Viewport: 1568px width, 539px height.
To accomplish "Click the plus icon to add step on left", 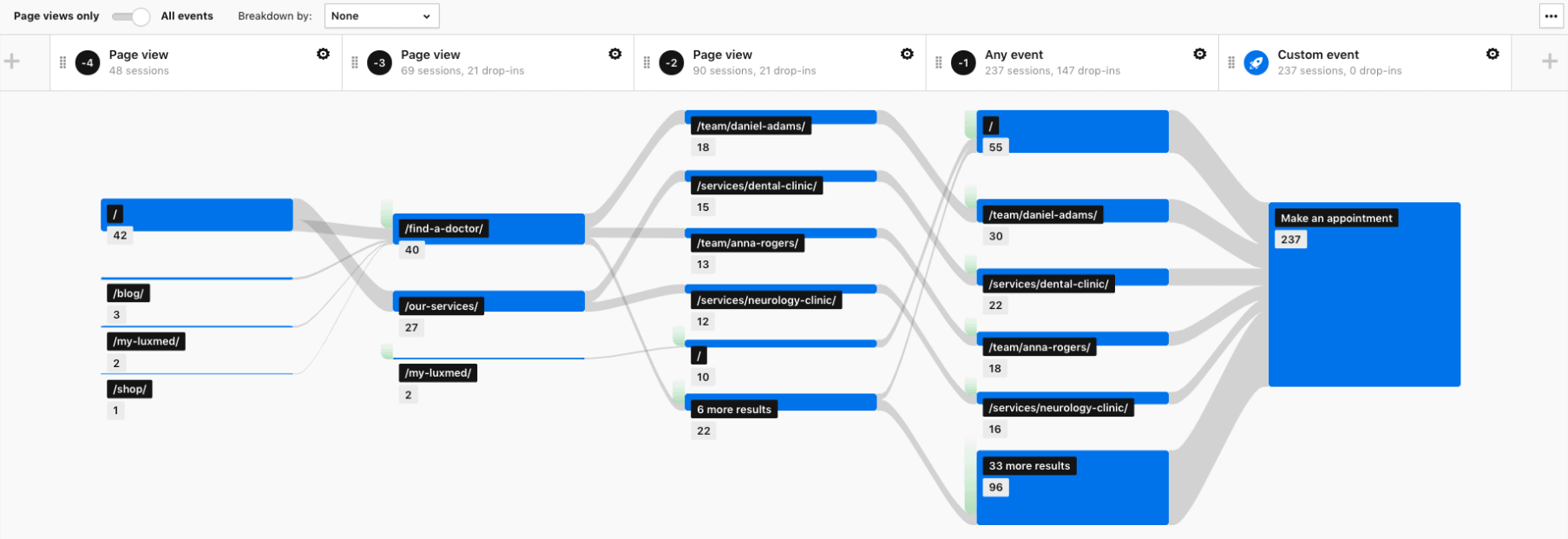I will (x=12, y=61).
